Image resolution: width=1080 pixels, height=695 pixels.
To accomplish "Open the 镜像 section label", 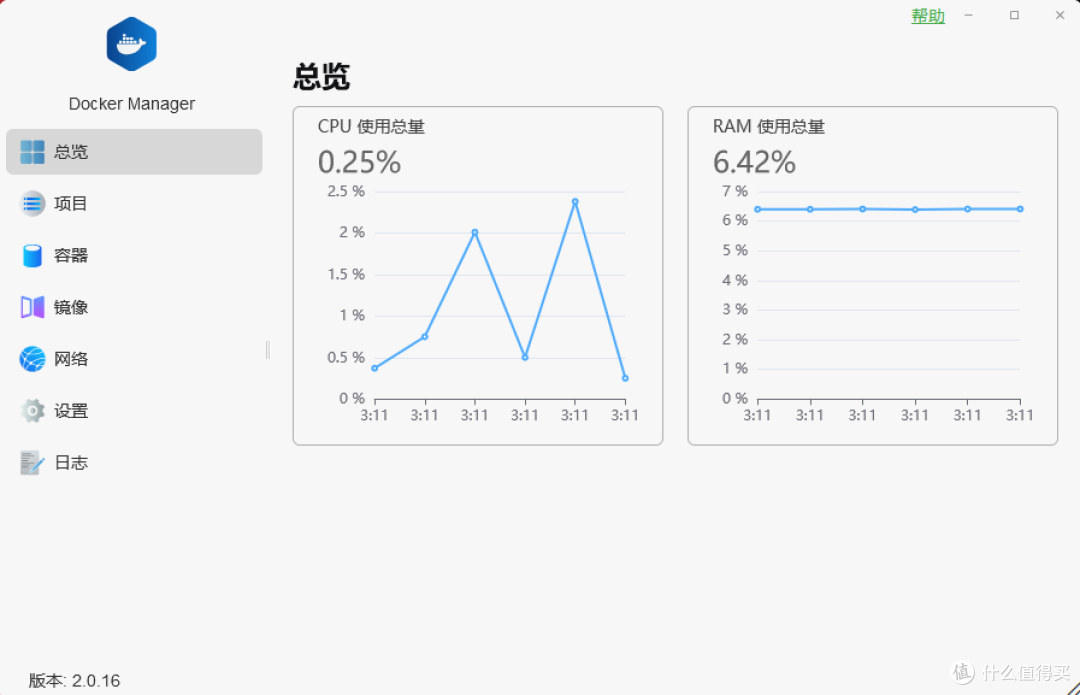I will [x=71, y=307].
